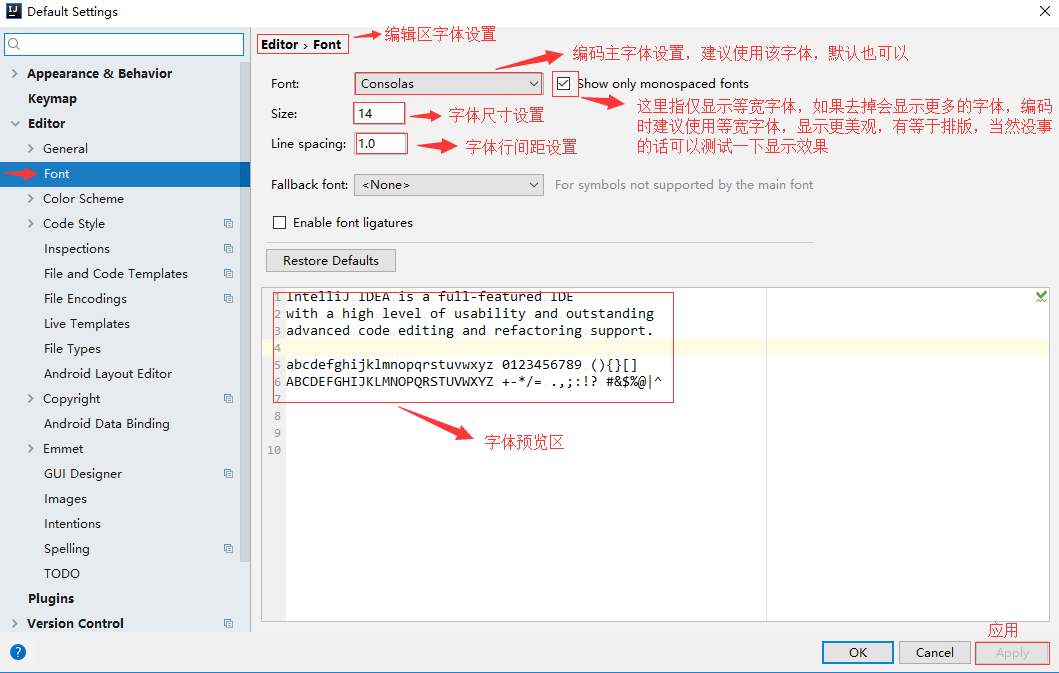Image resolution: width=1059 pixels, height=673 pixels.
Task: Expand the Emmet node
Action: (x=30, y=449)
